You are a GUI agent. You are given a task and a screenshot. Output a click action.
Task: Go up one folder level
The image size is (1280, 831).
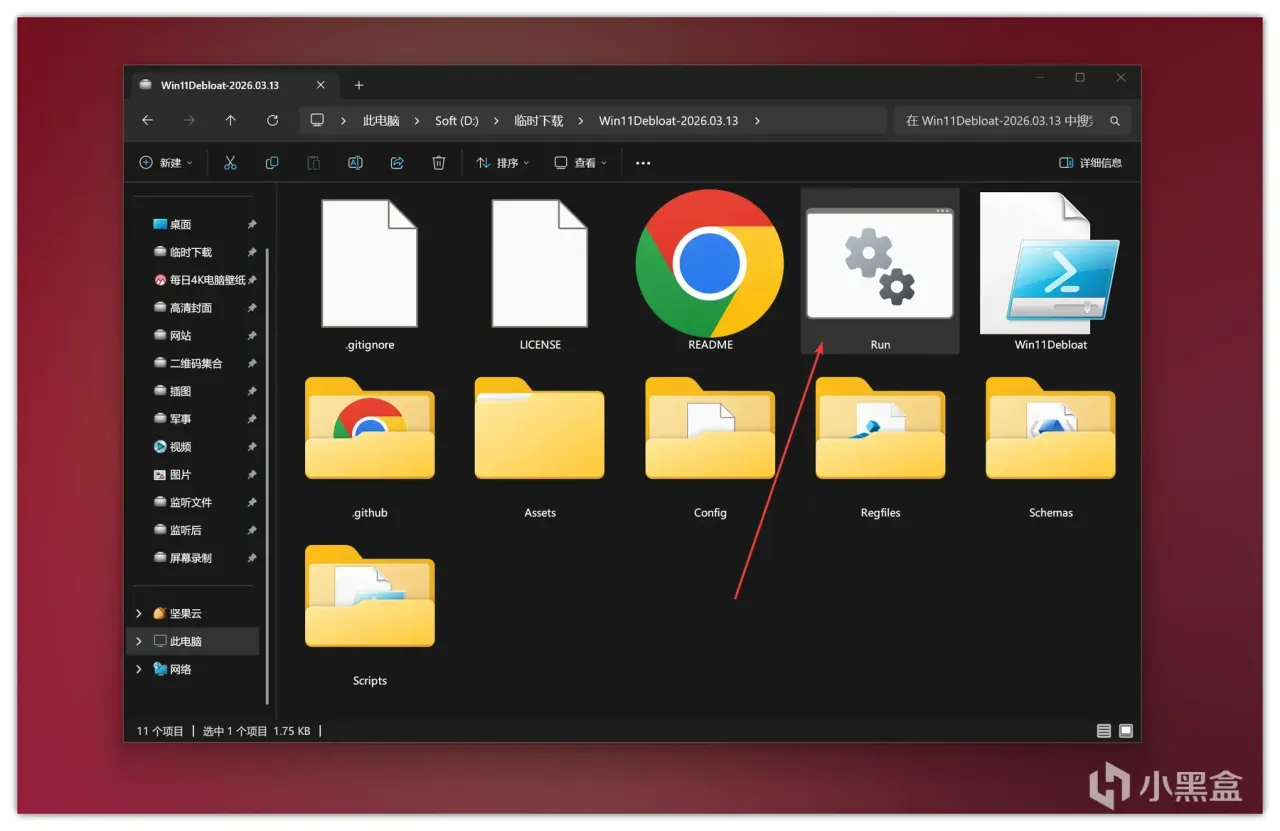[x=231, y=120]
